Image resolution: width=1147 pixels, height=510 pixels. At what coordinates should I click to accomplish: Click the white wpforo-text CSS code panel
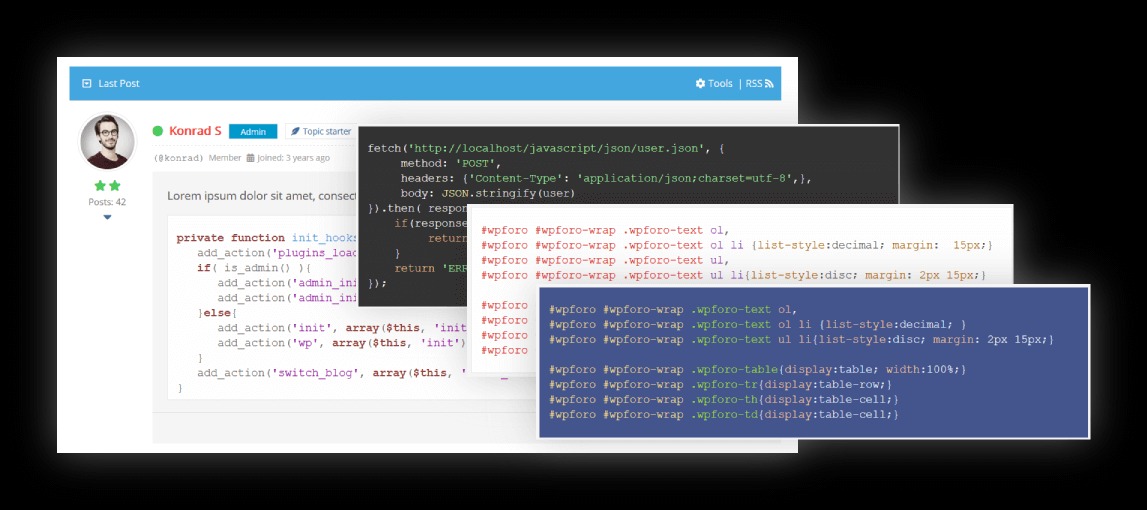(x=740, y=245)
